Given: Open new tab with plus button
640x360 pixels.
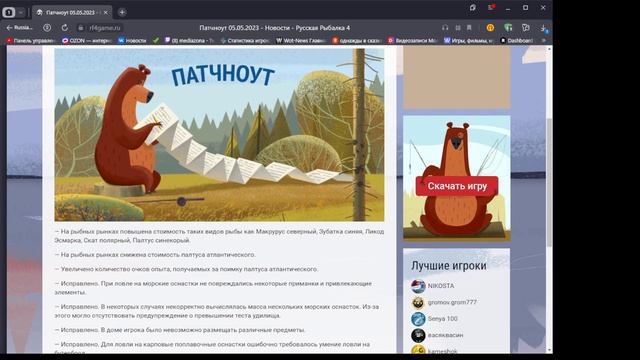Looking at the screenshot, I should tap(122, 12).
